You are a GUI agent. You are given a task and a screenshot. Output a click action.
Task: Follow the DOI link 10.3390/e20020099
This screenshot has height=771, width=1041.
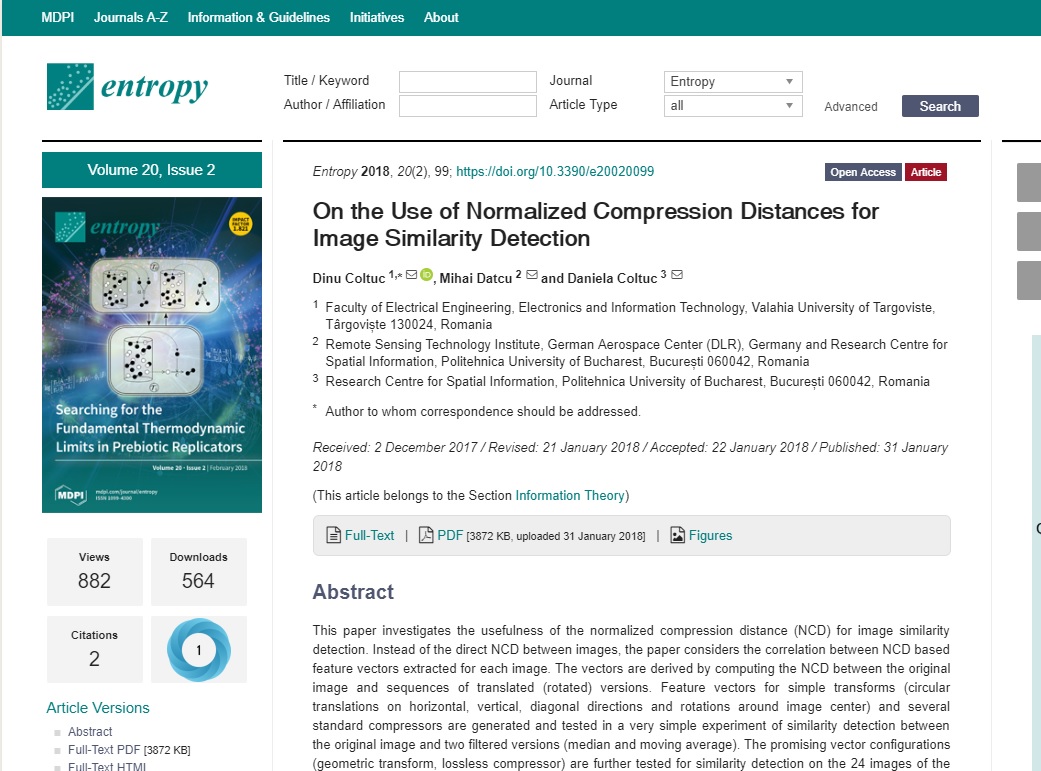(x=555, y=171)
